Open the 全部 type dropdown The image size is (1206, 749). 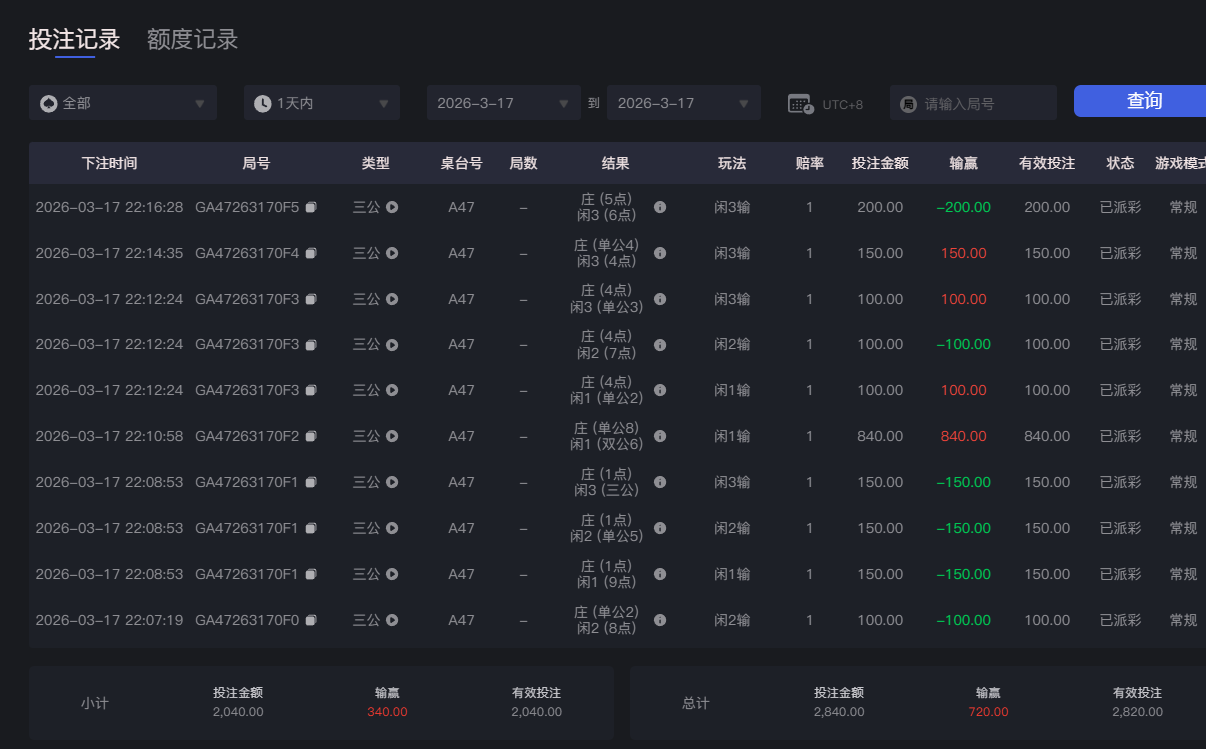pyautogui.click(x=123, y=102)
